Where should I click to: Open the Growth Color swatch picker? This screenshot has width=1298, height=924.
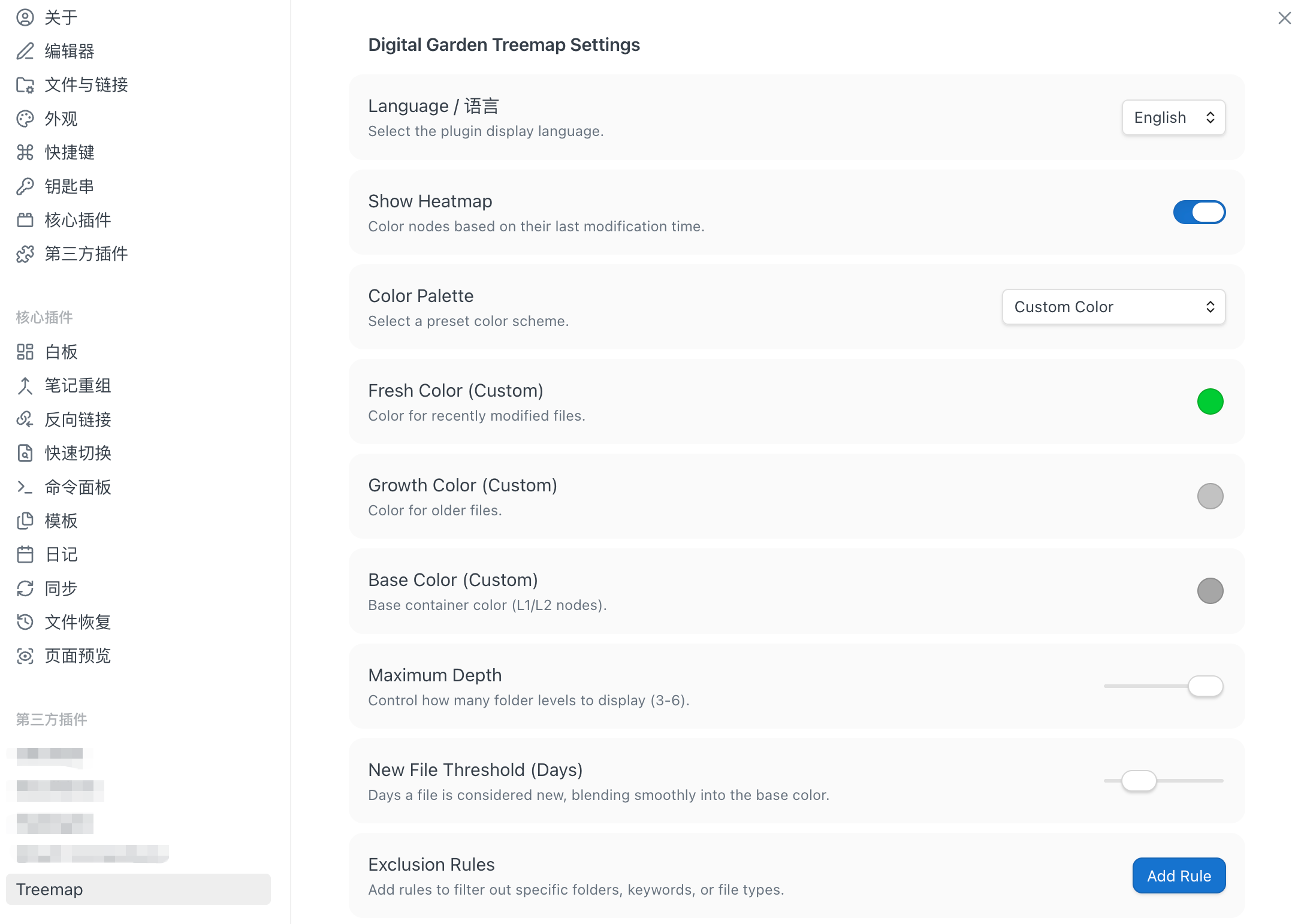point(1210,496)
